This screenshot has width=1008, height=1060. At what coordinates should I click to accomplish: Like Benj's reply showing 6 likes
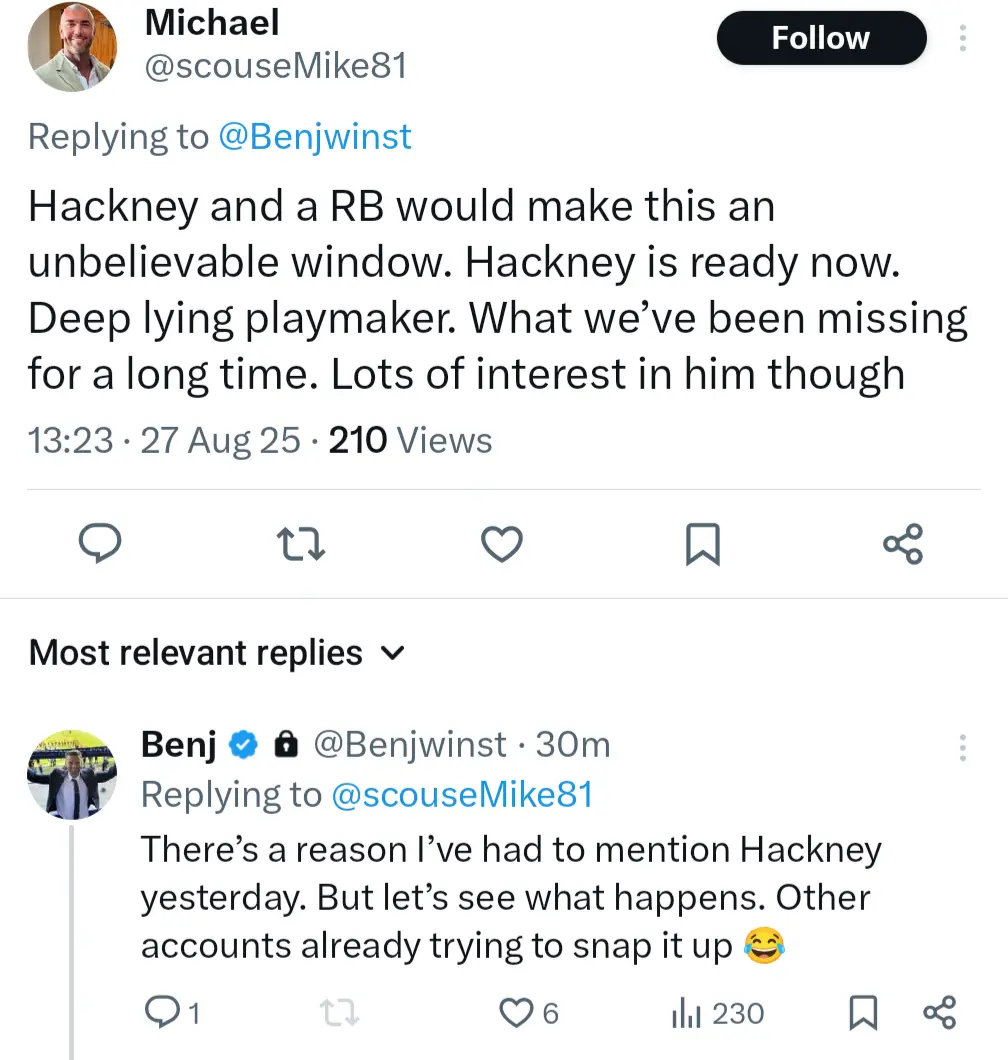coord(515,1014)
